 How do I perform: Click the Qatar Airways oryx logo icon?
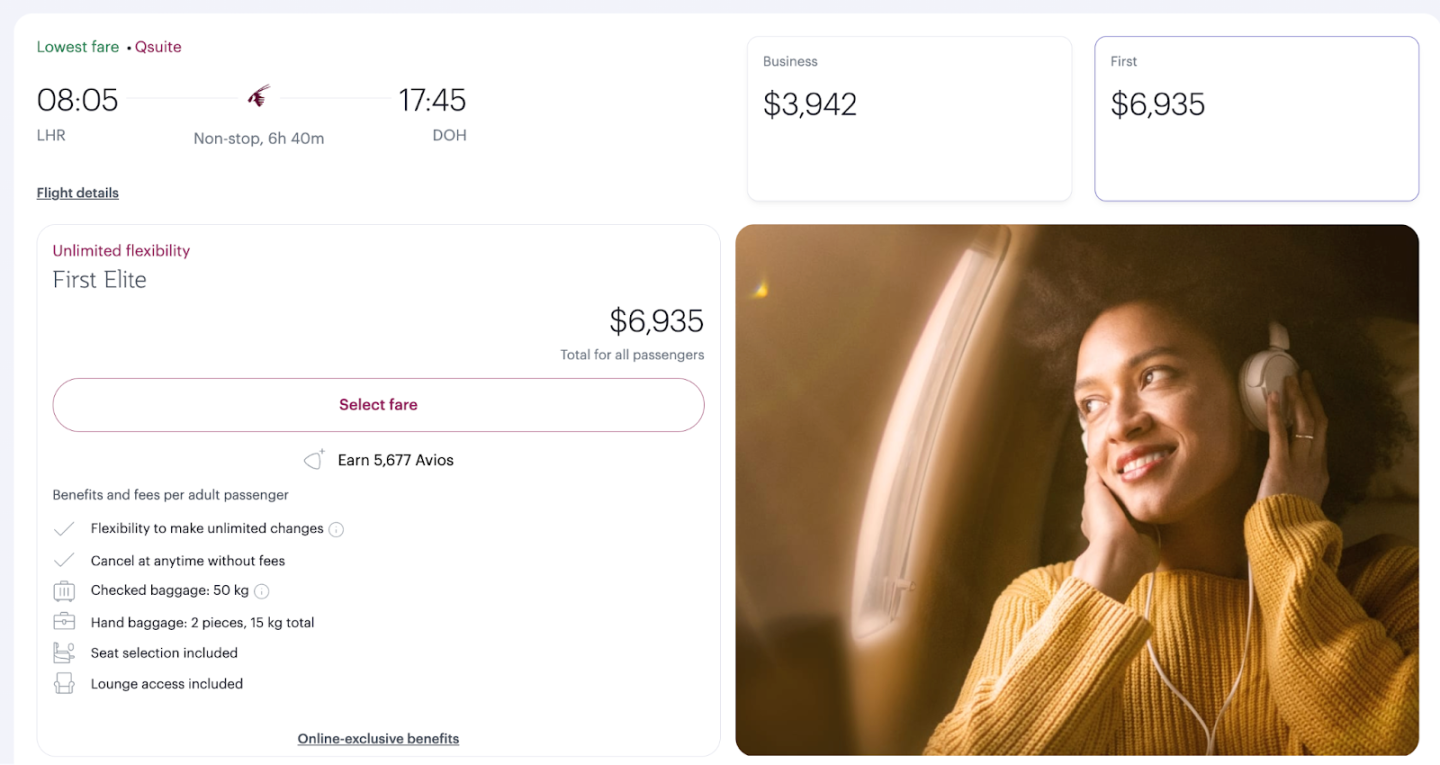point(259,97)
